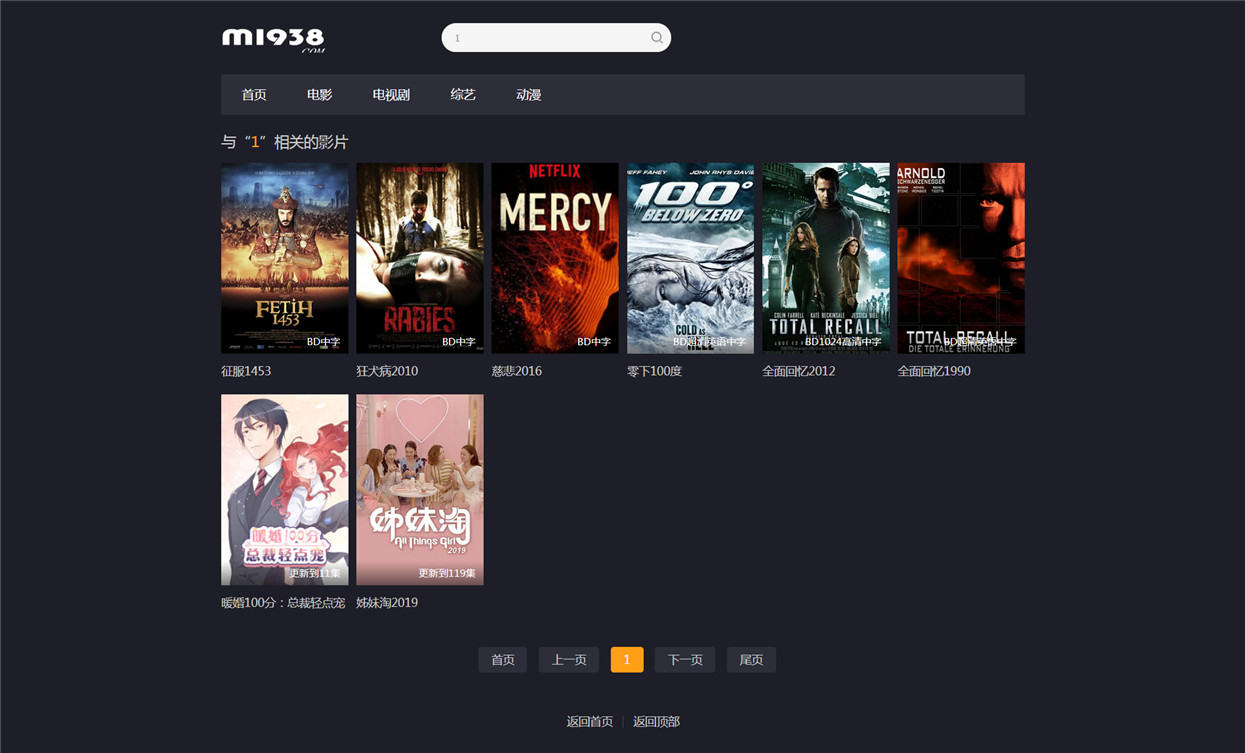
Task: Open the 电影 navigation tab
Action: coord(320,95)
